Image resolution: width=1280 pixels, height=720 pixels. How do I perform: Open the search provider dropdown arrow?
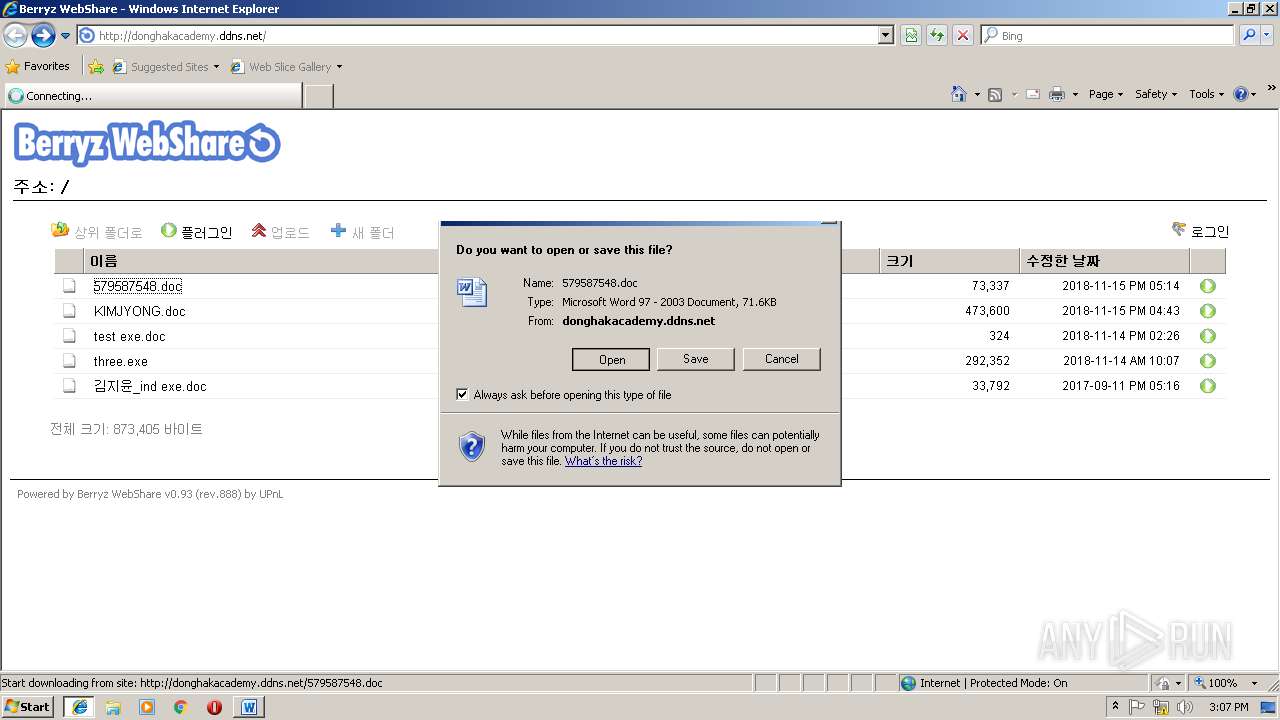click(1268, 35)
